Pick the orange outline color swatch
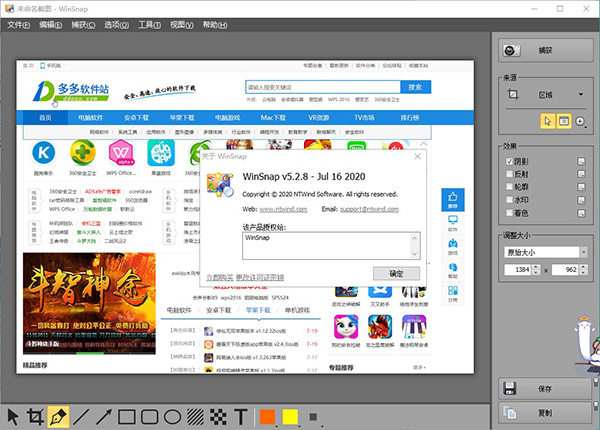The height and width of the screenshot is (430, 600). (x=267, y=417)
